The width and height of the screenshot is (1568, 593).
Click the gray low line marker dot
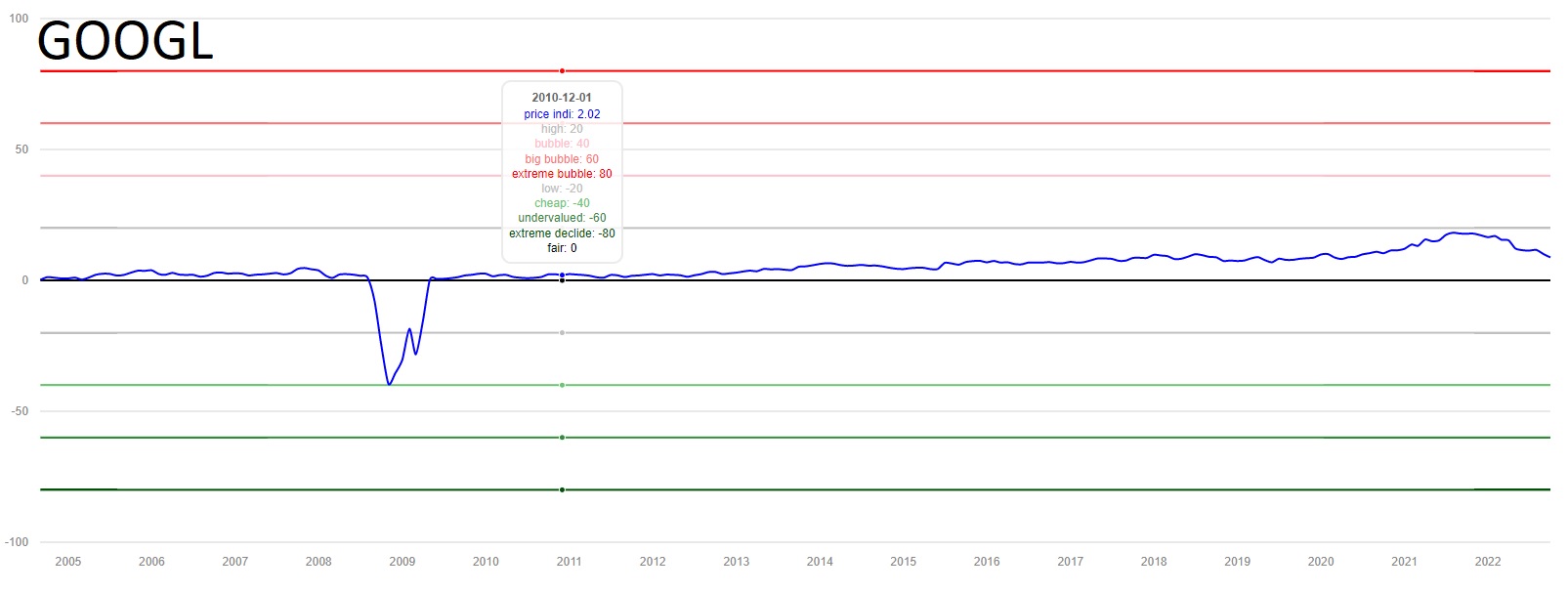tap(562, 333)
